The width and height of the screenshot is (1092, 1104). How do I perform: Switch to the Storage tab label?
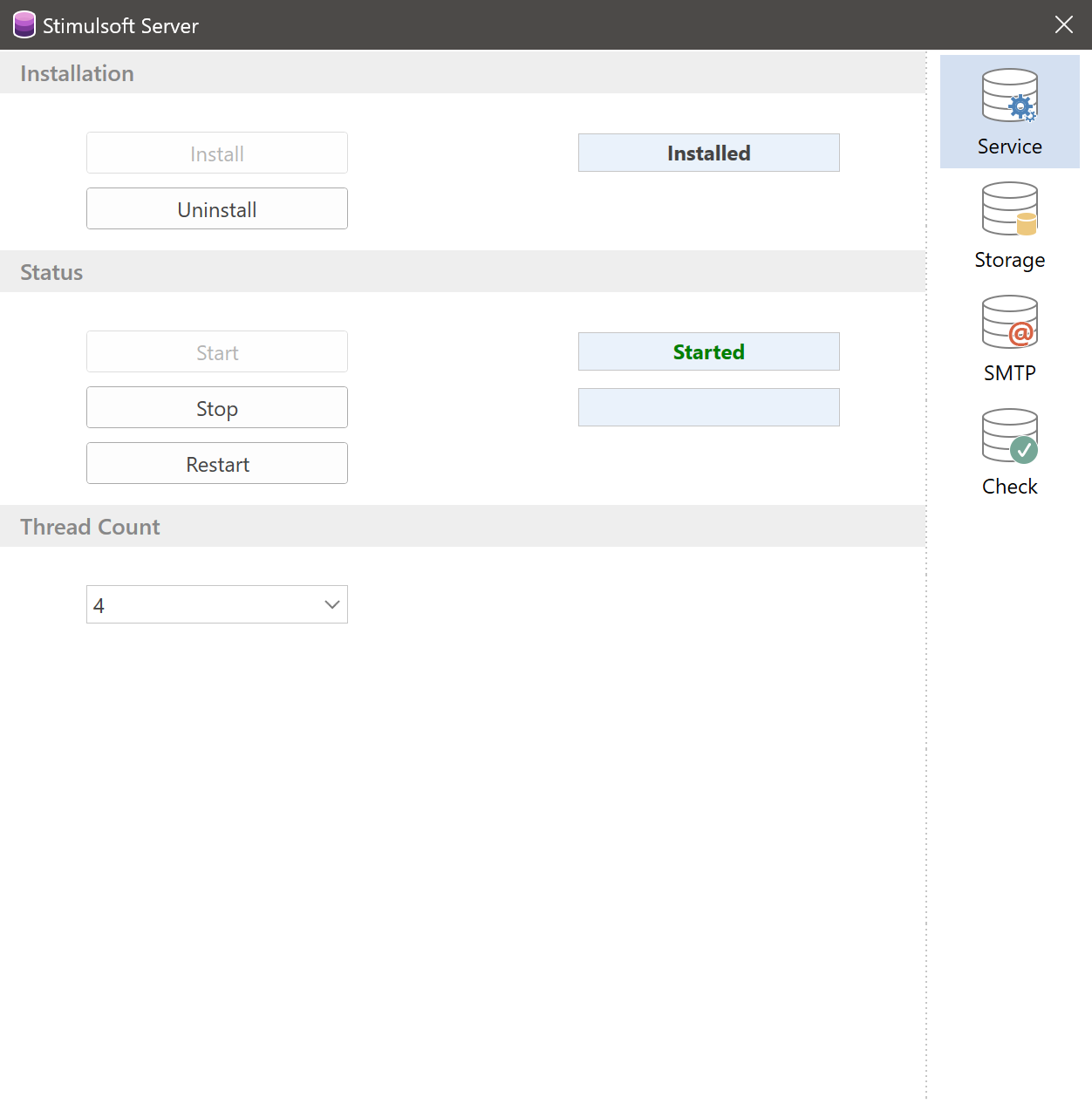click(x=1009, y=260)
